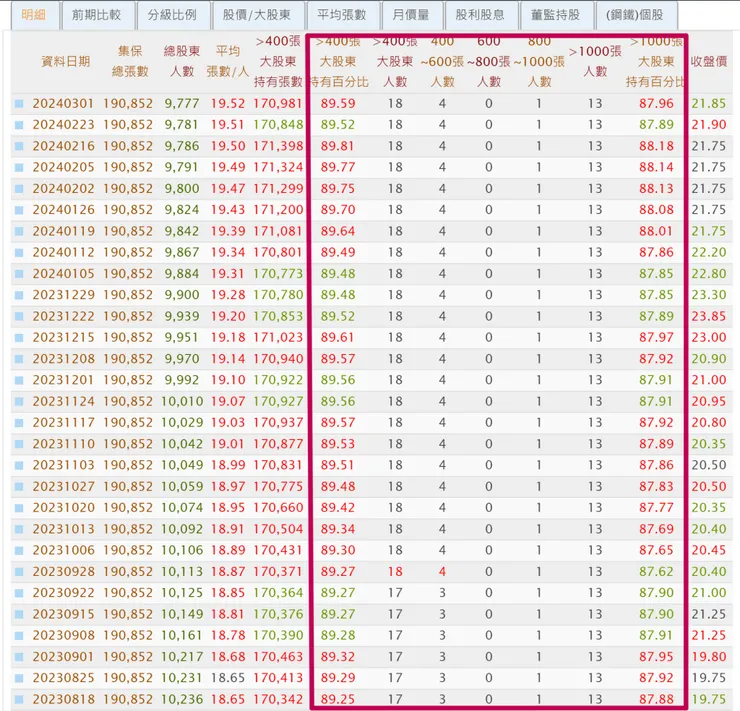This screenshot has height=711, width=740.
Task: Click closing price 23.85 for 20231222
Action: (709, 317)
